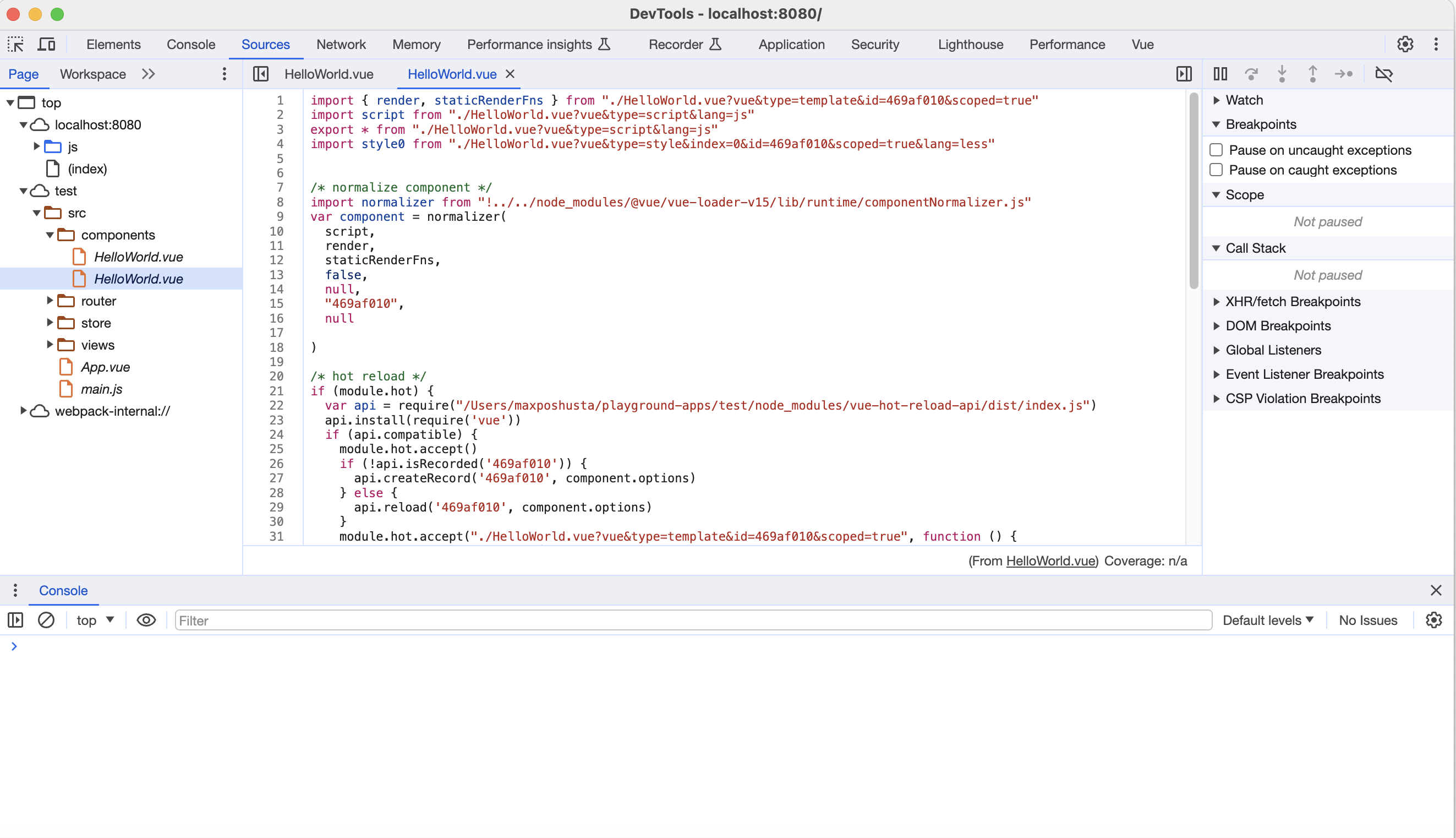
Task: Click the console prompt input line
Action: 727,646
